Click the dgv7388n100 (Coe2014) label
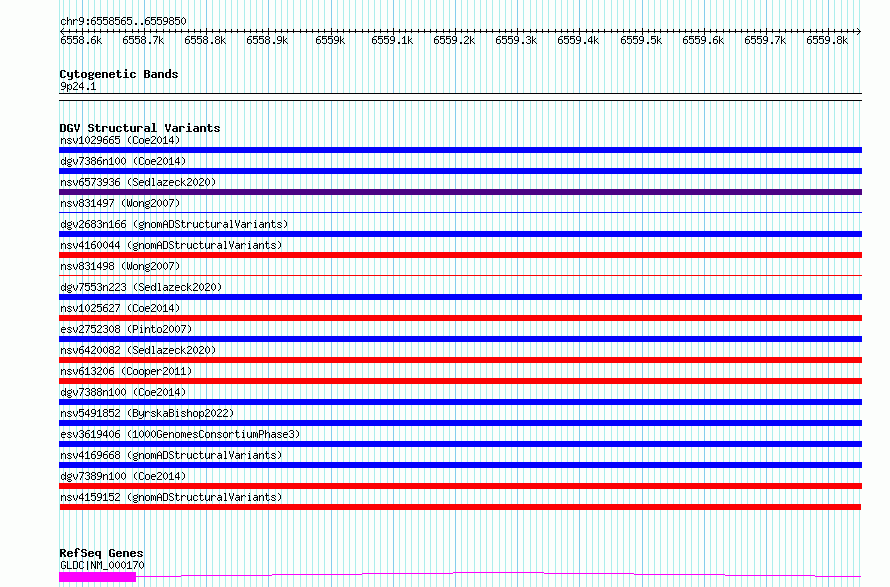 (123, 392)
